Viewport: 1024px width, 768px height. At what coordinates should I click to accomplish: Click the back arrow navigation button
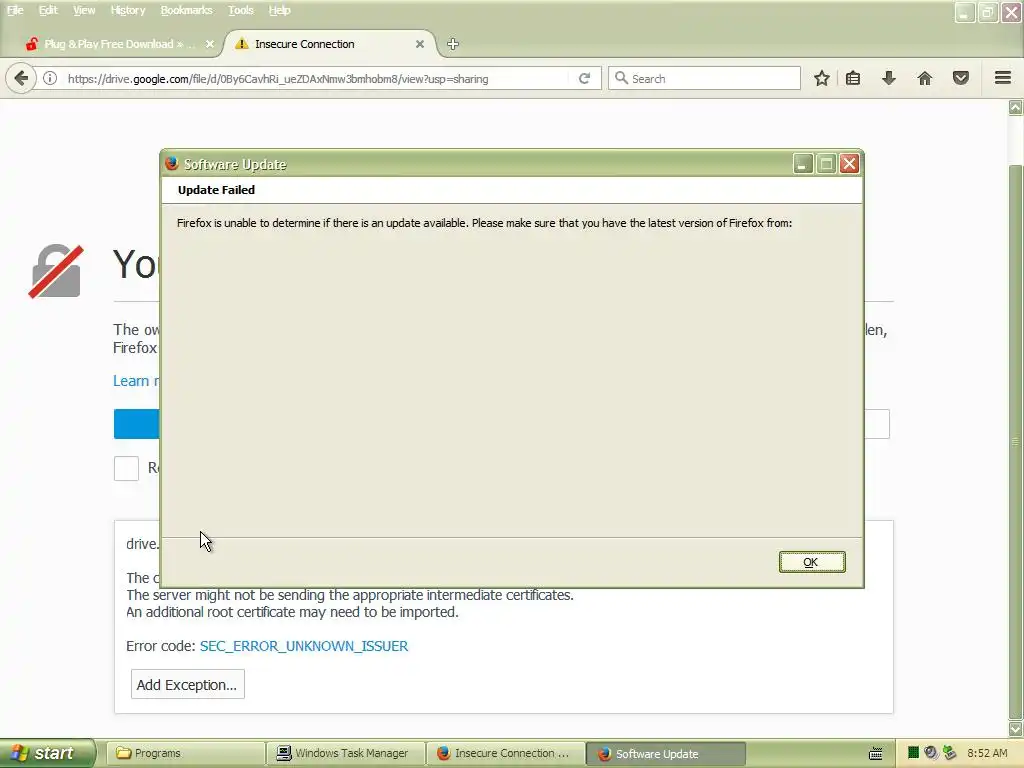point(21,78)
